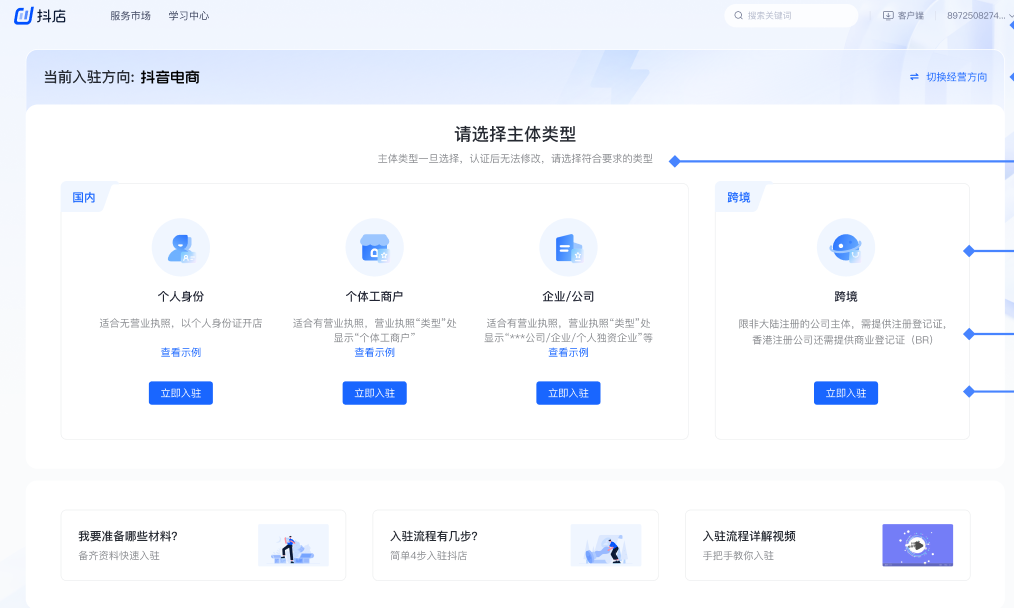Click the 个人身份 person icon
This screenshot has height=608, width=1014.
[x=181, y=248]
